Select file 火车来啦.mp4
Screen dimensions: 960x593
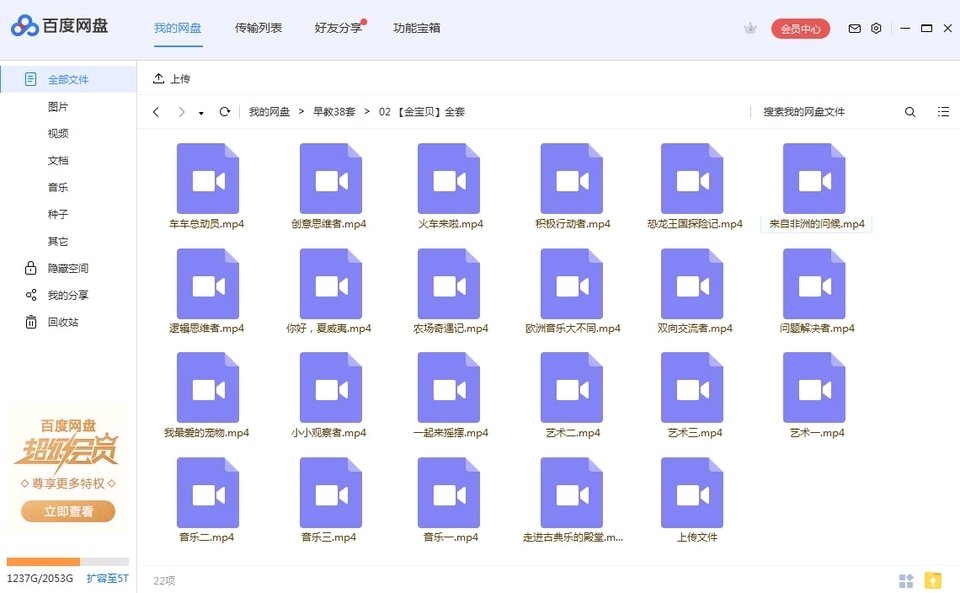(451, 187)
